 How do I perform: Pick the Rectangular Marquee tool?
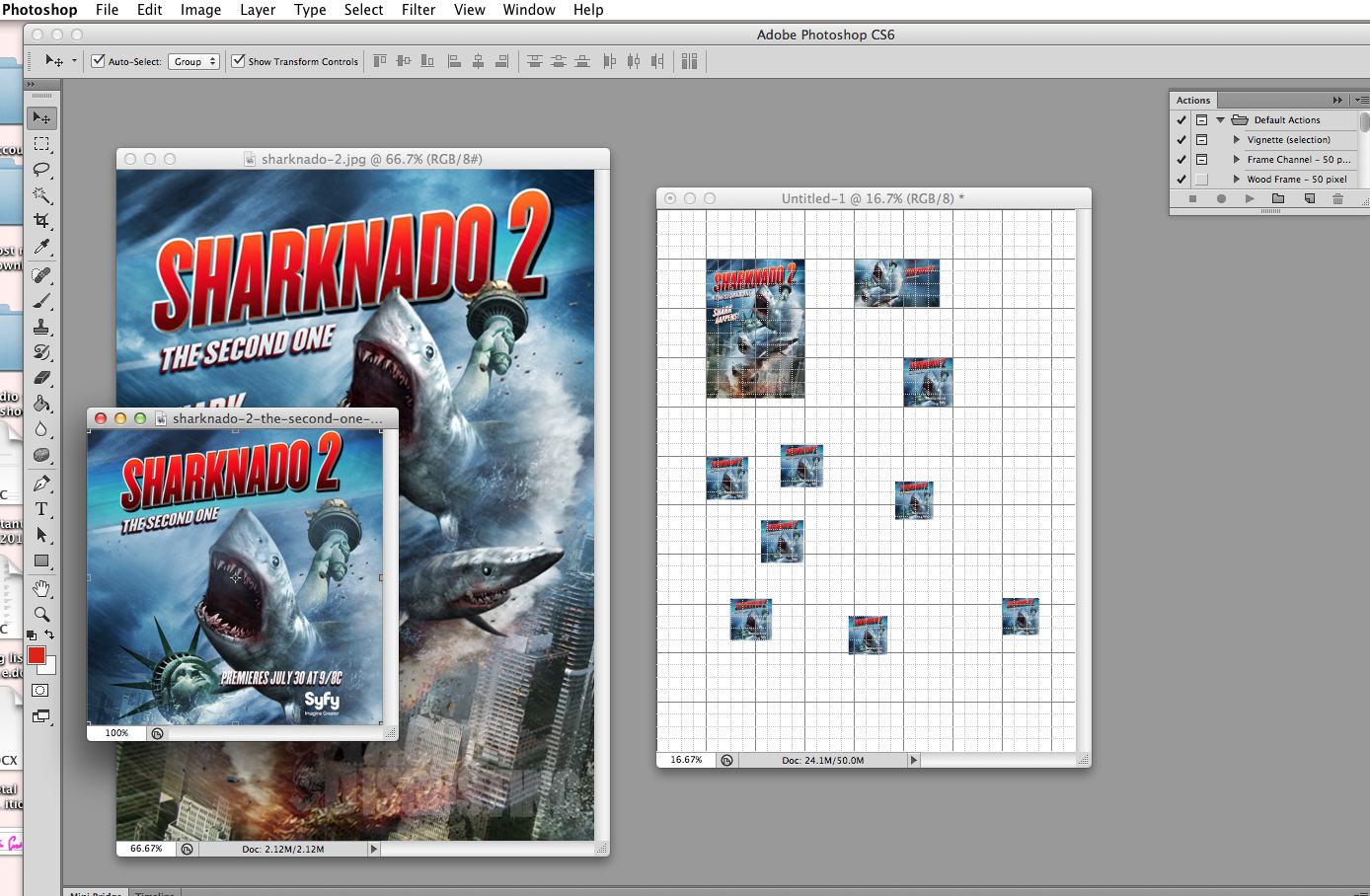pyautogui.click(x=41, y=144)
